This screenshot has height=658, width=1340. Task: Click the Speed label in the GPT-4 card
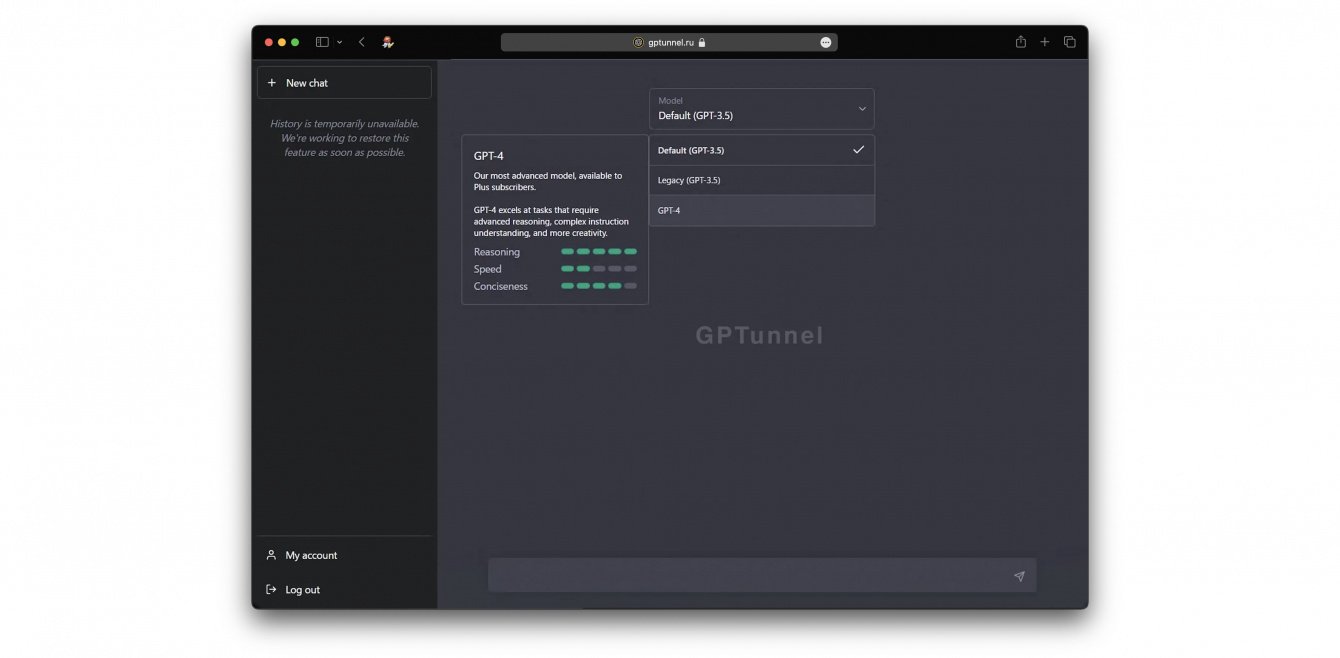pyautogui.click(x=488, y=269)
